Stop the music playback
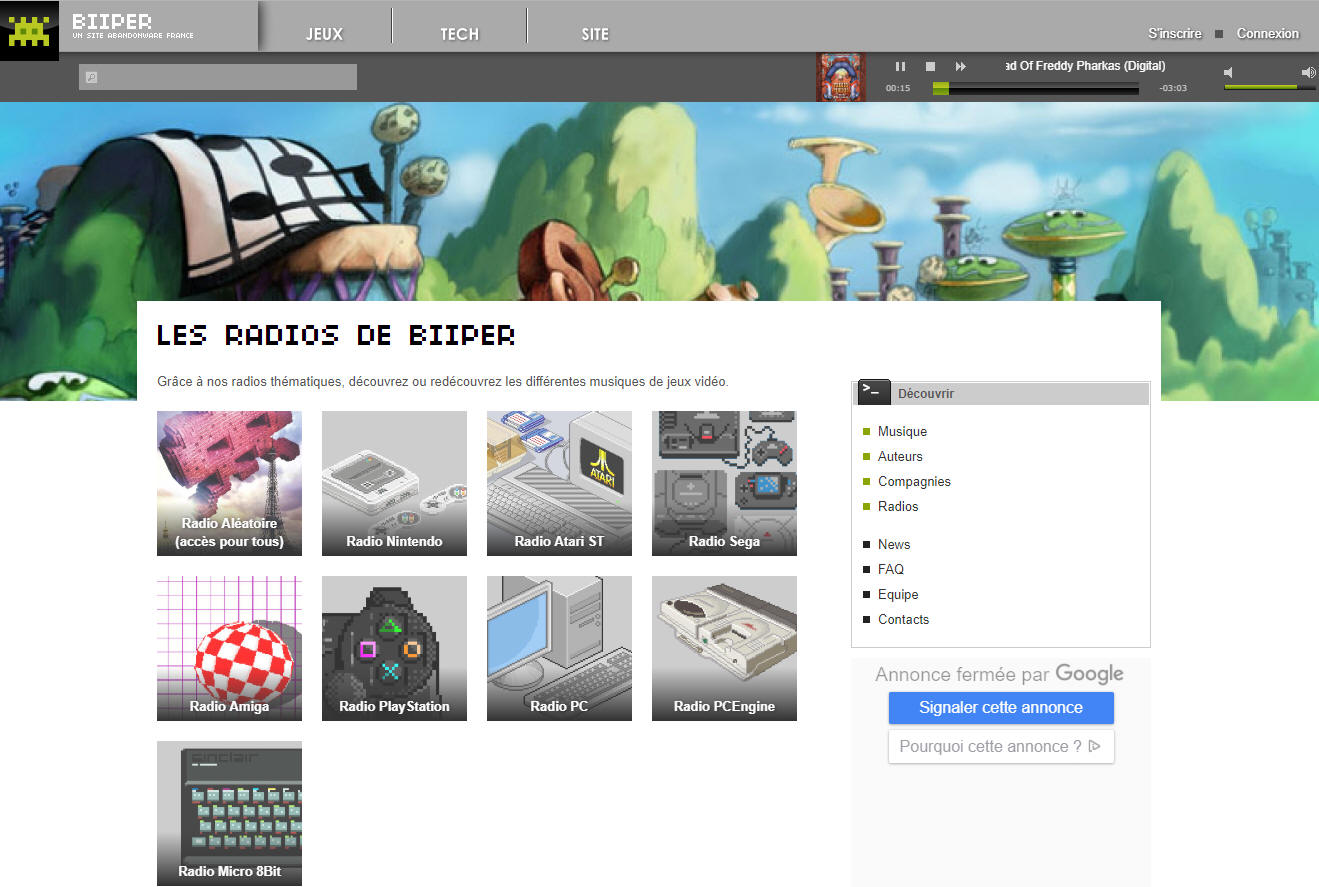This screenshot has width=1319, height=887. click(930, 66)
